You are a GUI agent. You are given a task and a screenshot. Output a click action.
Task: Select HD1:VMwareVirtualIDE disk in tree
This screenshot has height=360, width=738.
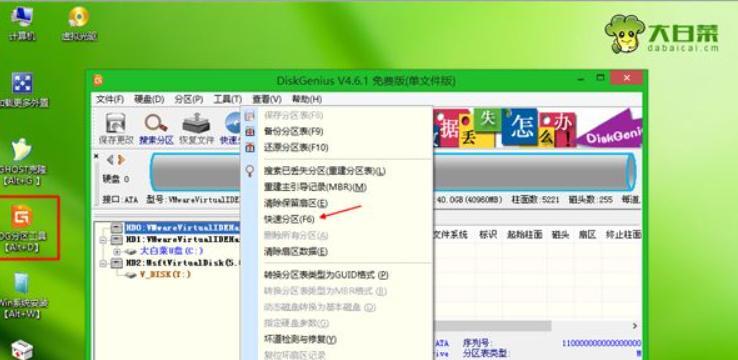(x=183, y=240)
